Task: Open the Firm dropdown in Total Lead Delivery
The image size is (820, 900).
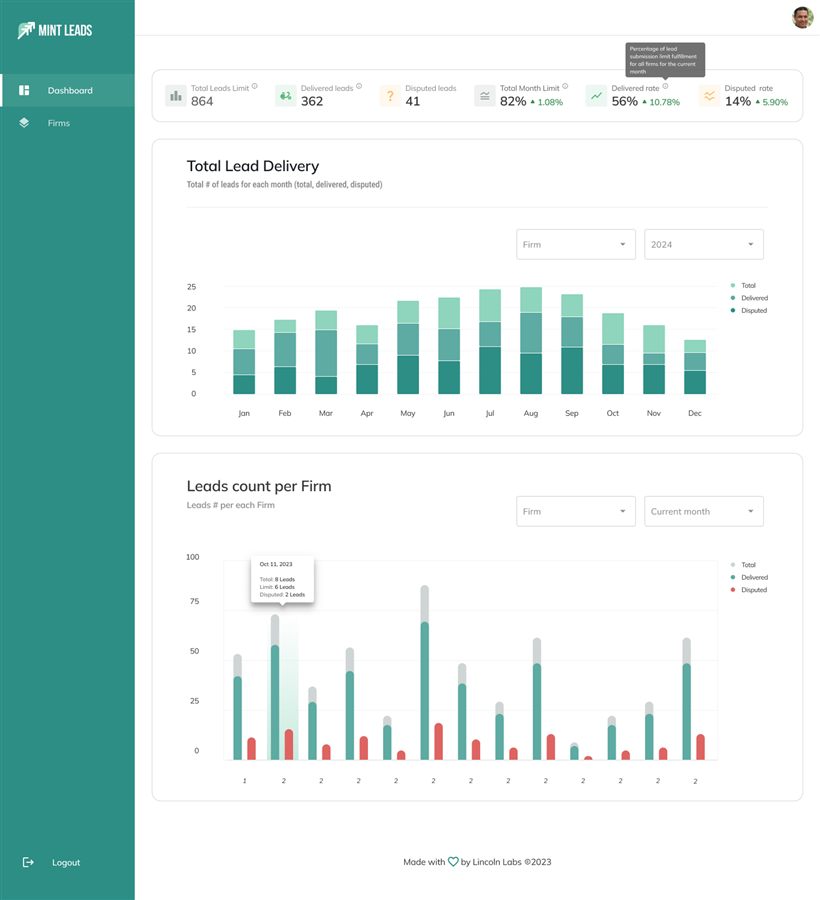Action: point(576,245)
